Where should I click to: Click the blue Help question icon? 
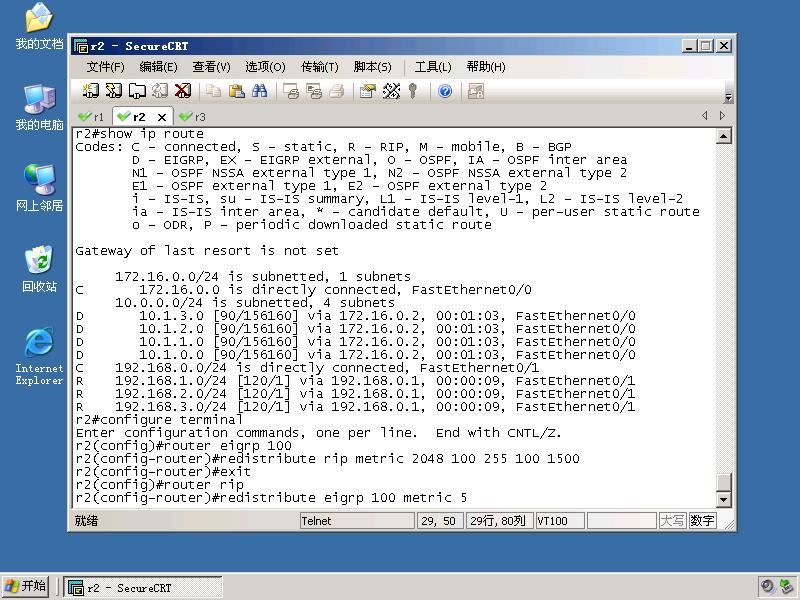click(x=445, y=91)
